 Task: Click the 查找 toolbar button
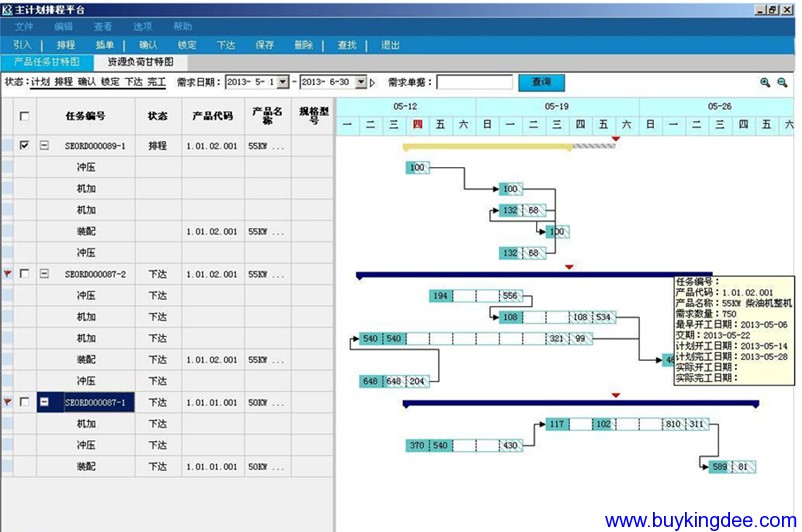[x=347, y=45]
